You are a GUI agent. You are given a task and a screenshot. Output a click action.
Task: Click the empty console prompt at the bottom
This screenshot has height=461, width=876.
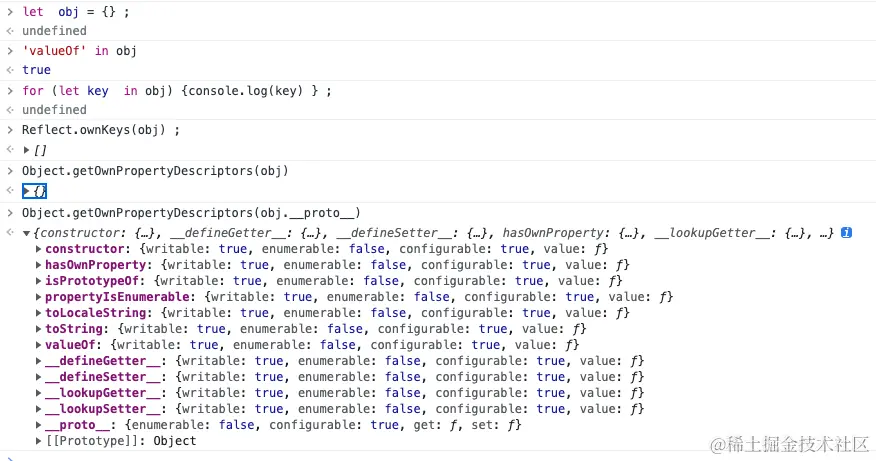[x=200, y=456]
